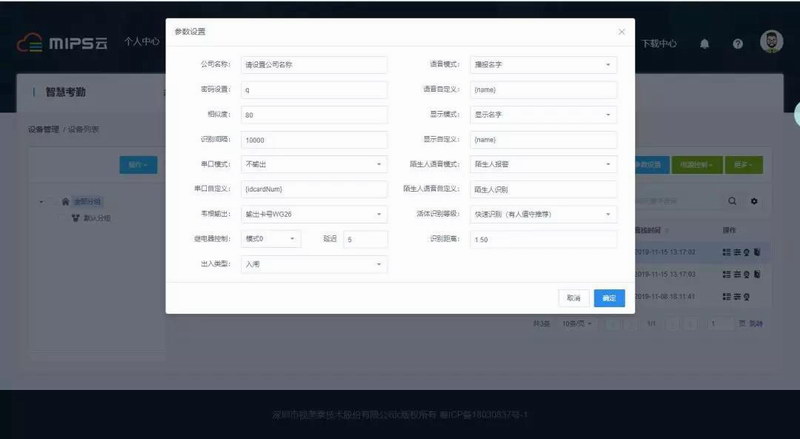Open 下载中心 in the top menu
The image size is (800, 439).
pyautogui.click(x=658, y=44)
